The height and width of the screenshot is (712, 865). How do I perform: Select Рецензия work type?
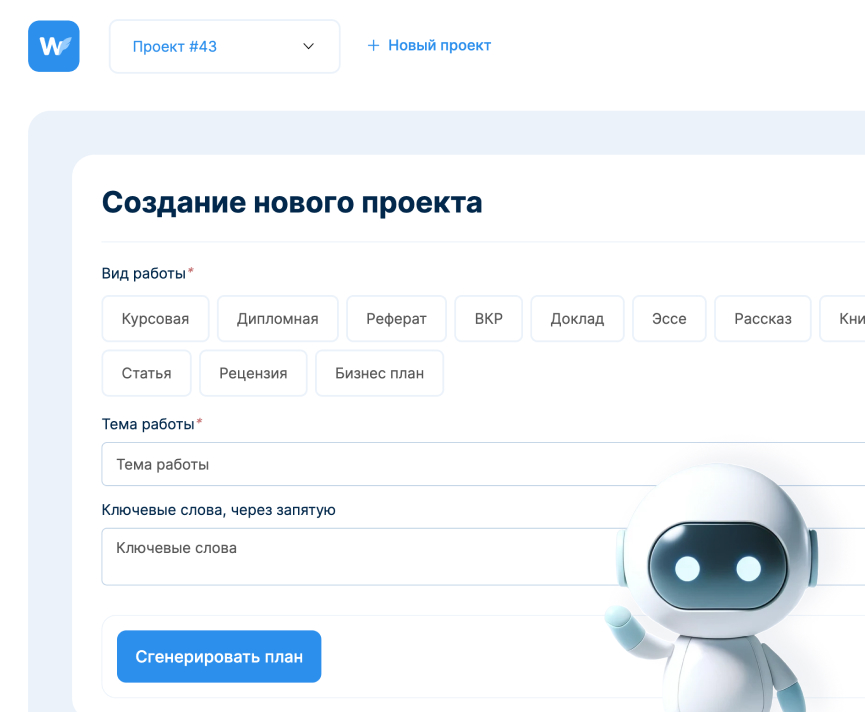point(253,373)
